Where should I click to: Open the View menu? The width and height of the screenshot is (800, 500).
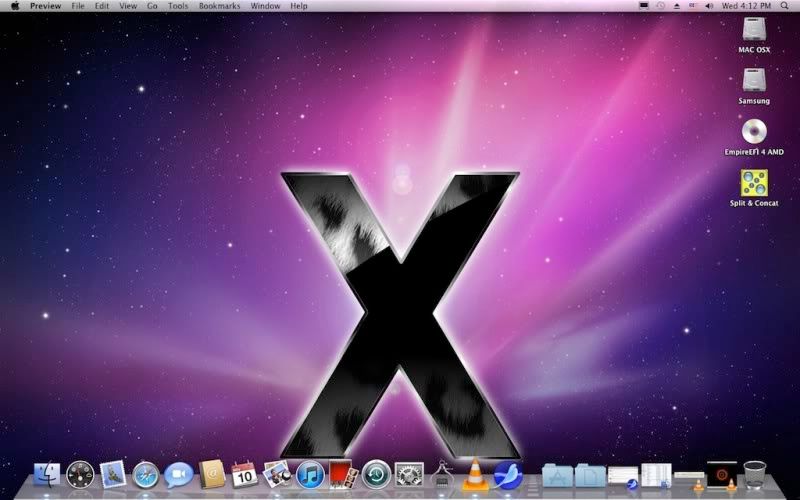coord(128,6)
